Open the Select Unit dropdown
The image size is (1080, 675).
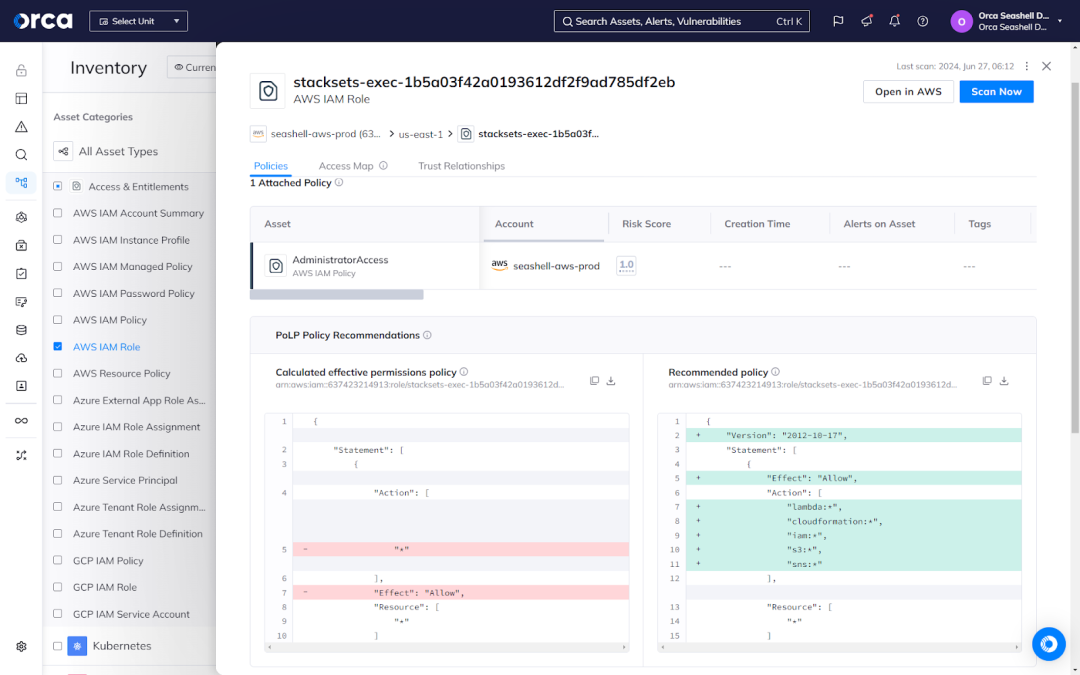138,21
